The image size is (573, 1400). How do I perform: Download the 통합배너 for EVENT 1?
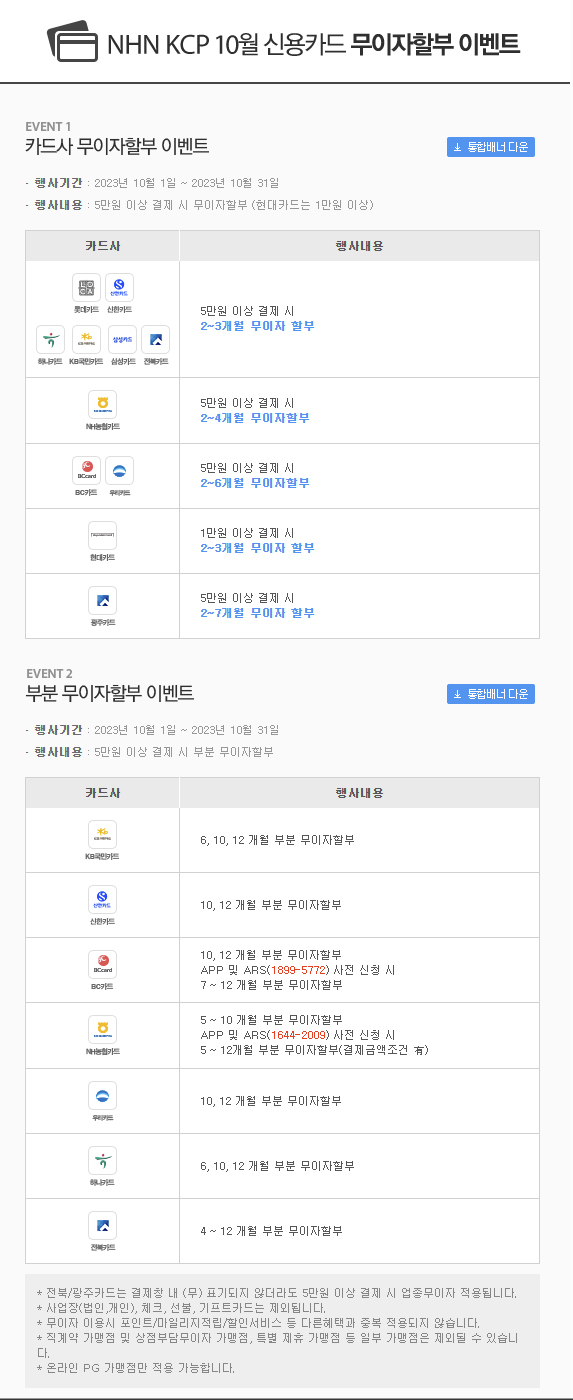(x=491, y=147)
